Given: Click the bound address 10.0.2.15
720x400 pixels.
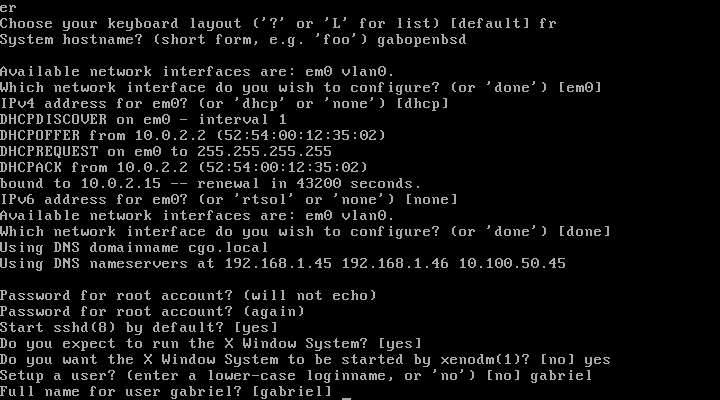Looking at the screenshot, I should pos(121,184).
